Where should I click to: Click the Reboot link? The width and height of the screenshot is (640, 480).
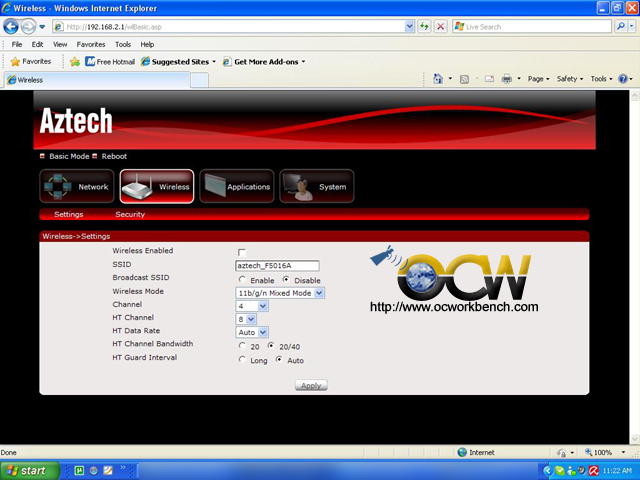click(x=114, y=156)
